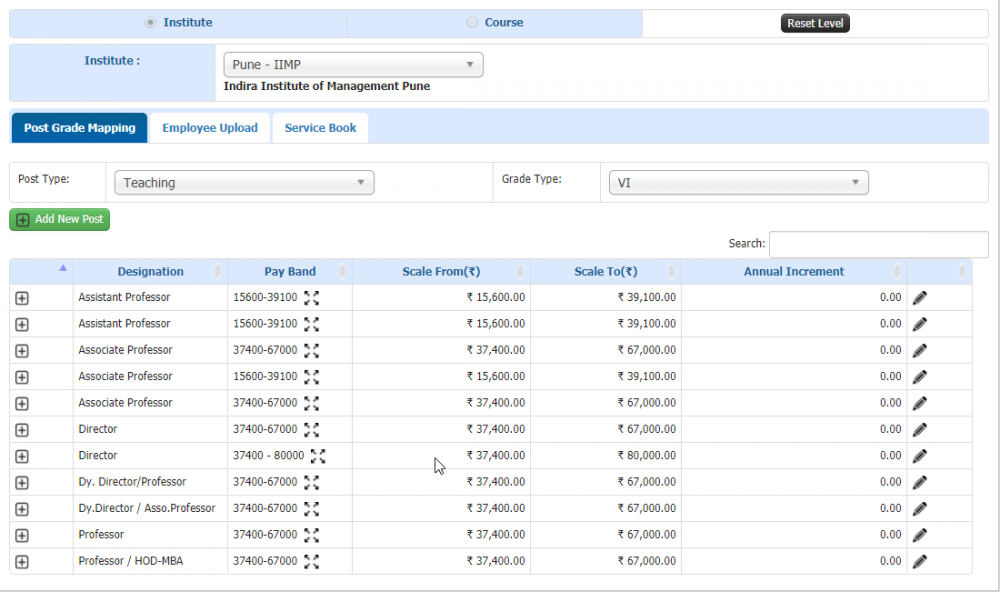Screen dimensions: 1000x592
Task: Click the Institute : field label
Action: (112, 61)
